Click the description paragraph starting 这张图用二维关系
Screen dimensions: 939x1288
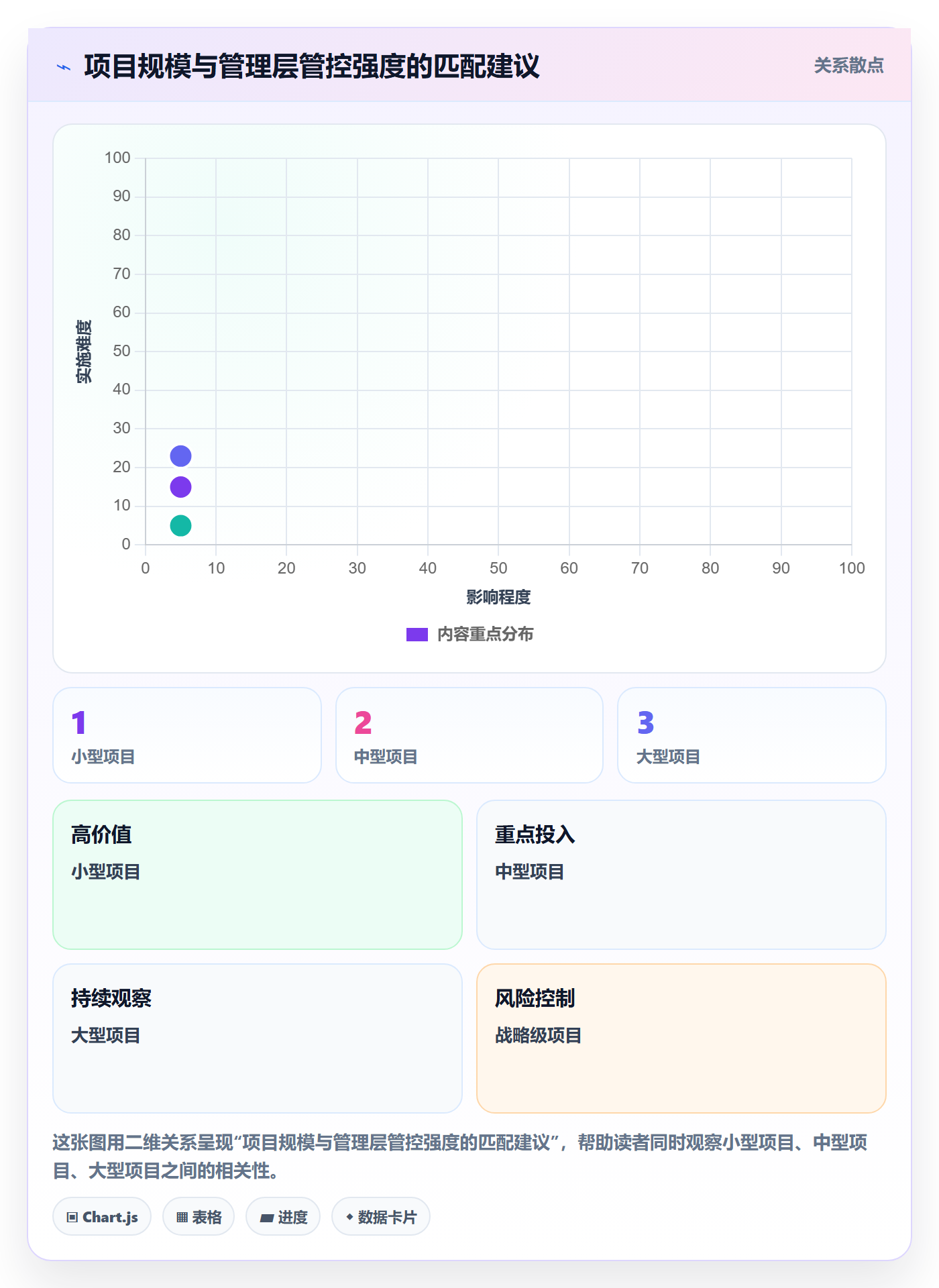[x=460, y=1157]
